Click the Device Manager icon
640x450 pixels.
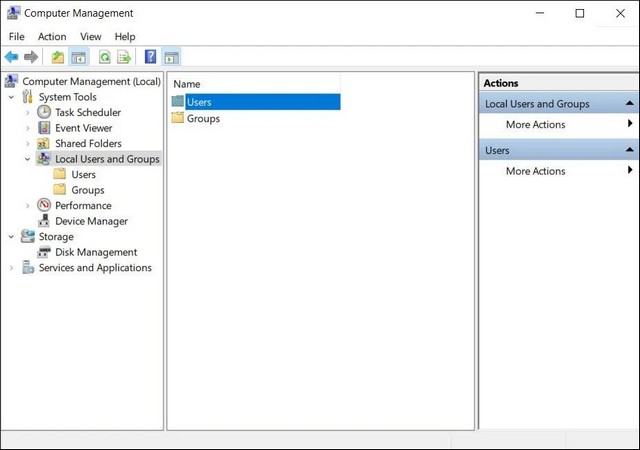(x=44, y=221)
